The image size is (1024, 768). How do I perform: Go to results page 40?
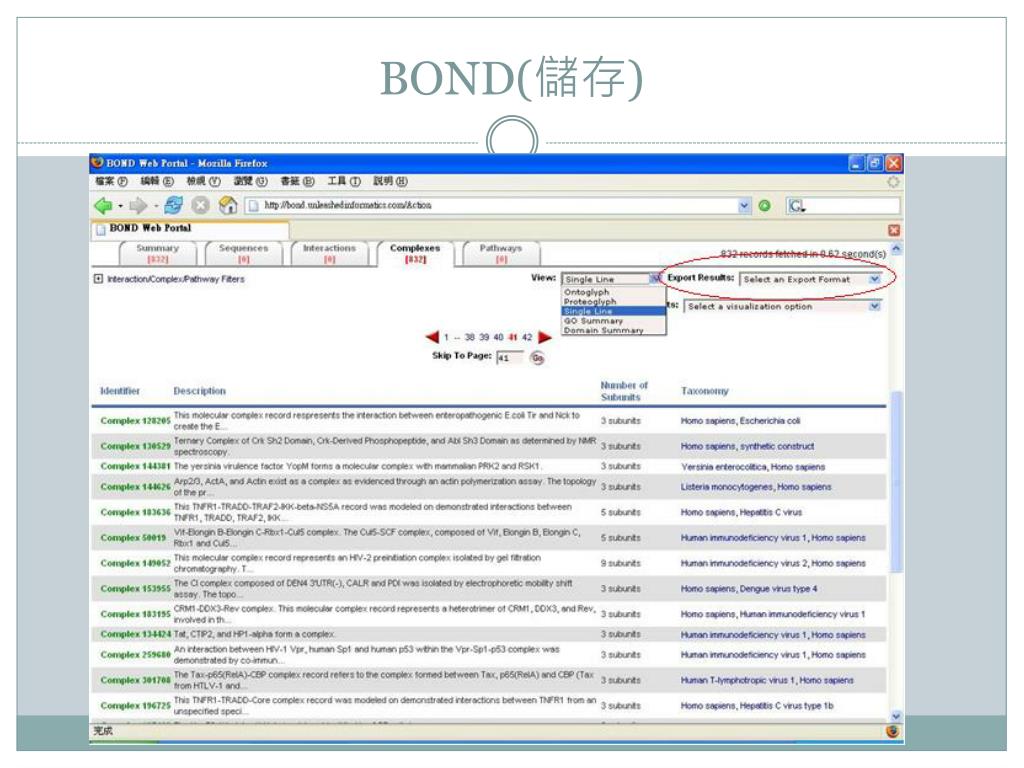498,338
